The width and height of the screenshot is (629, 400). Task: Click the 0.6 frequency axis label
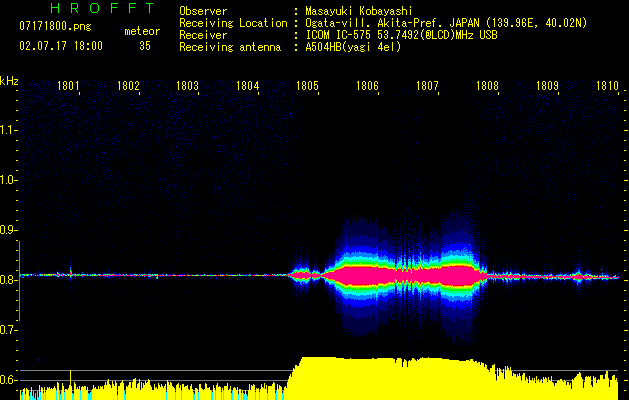[8, 380]
